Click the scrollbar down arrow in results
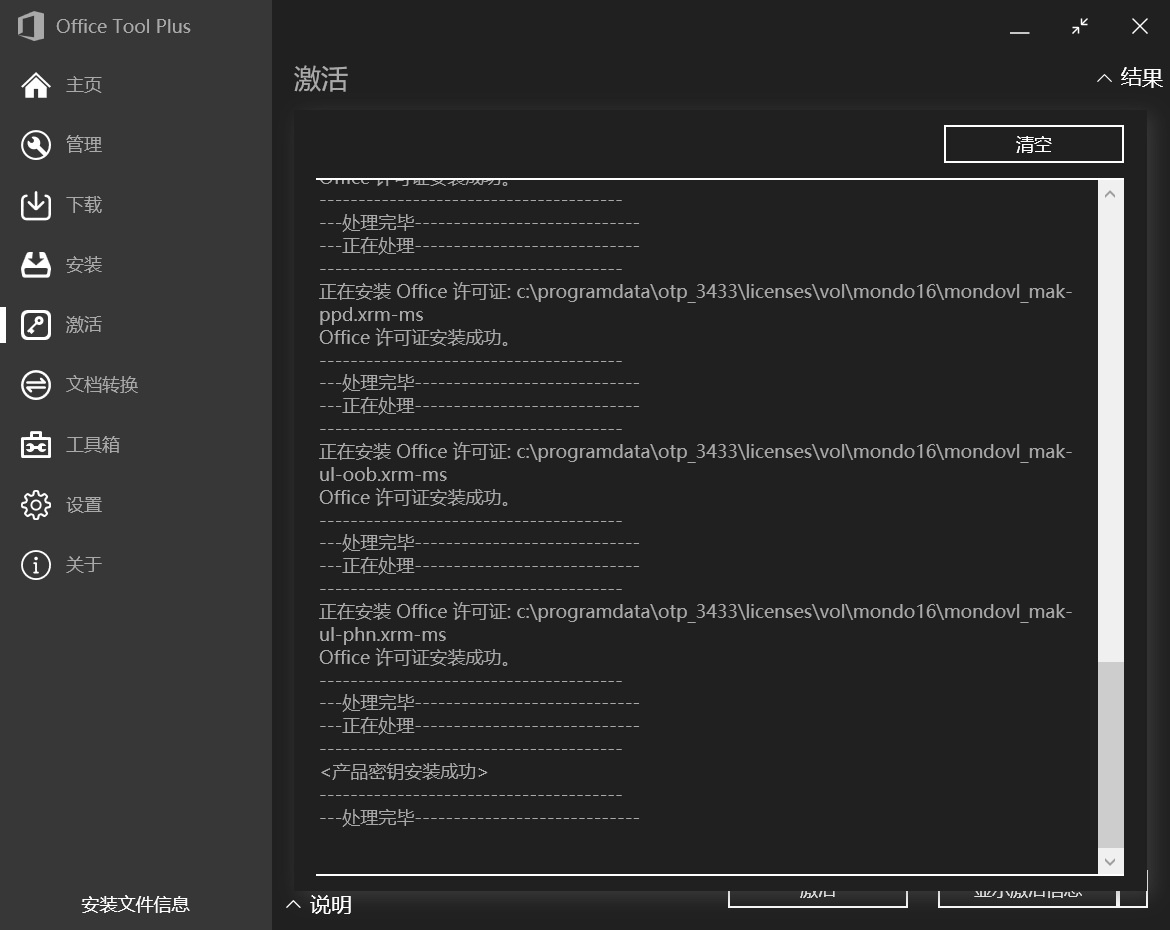Image resolution: width=1170 pixels, height=930 pixels. point(1110,861)
